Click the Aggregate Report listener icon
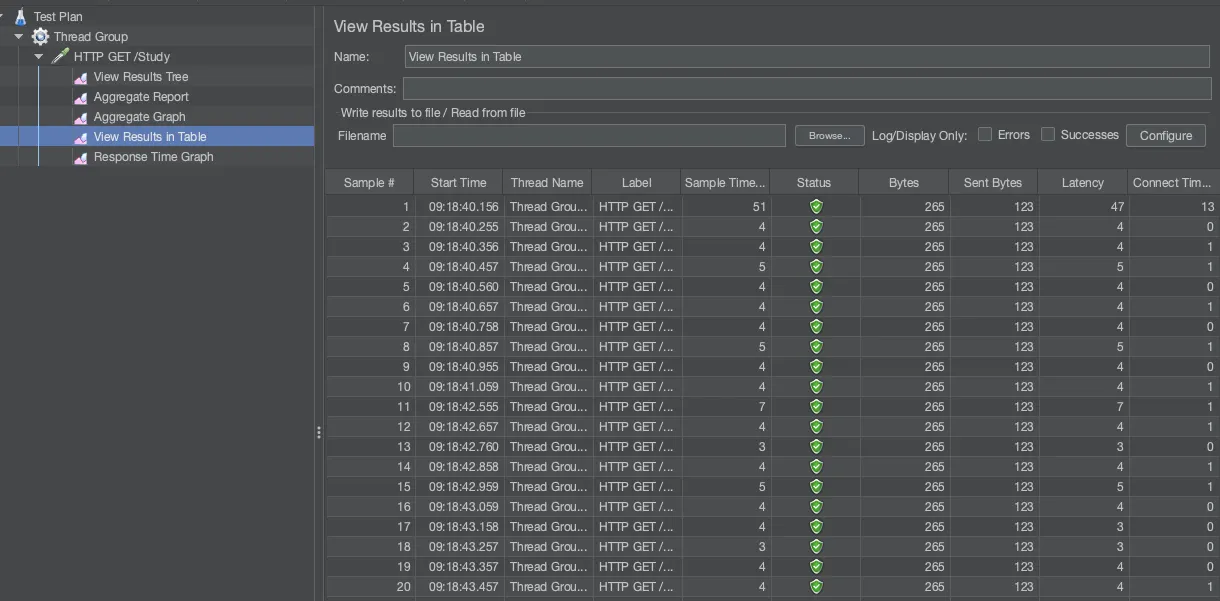 [x=80, y=97]
